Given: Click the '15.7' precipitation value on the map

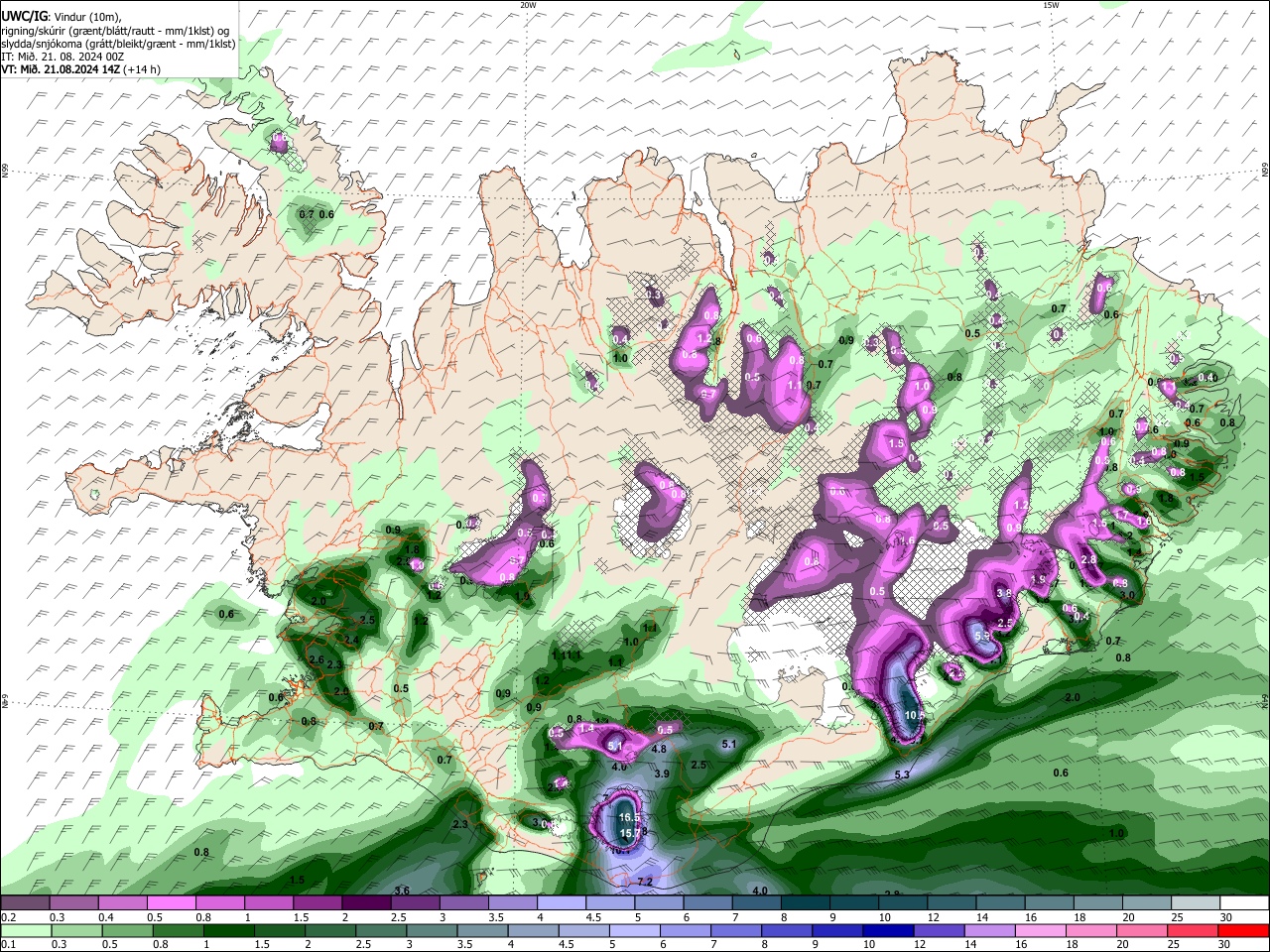Looking at the screenshot, I should [x=628, y=834].
